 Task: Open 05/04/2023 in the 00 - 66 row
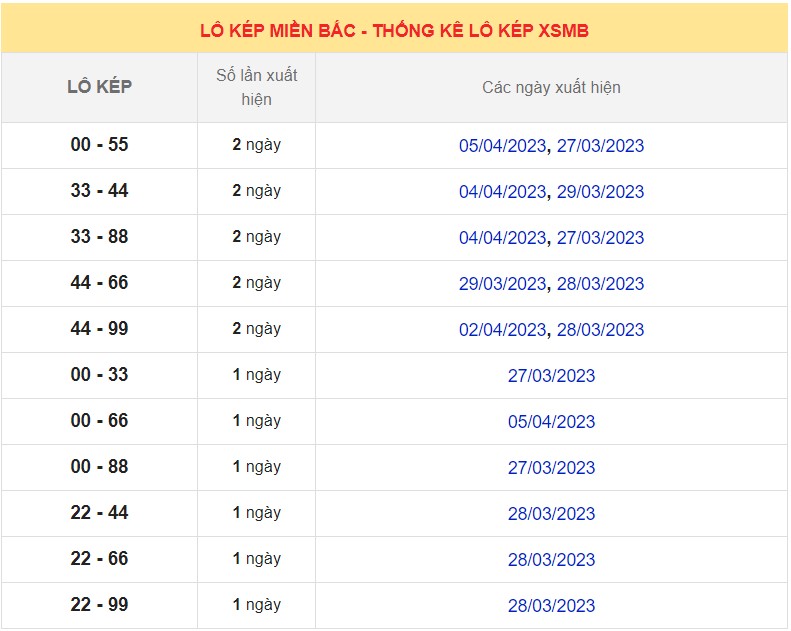tap(551, 422)
